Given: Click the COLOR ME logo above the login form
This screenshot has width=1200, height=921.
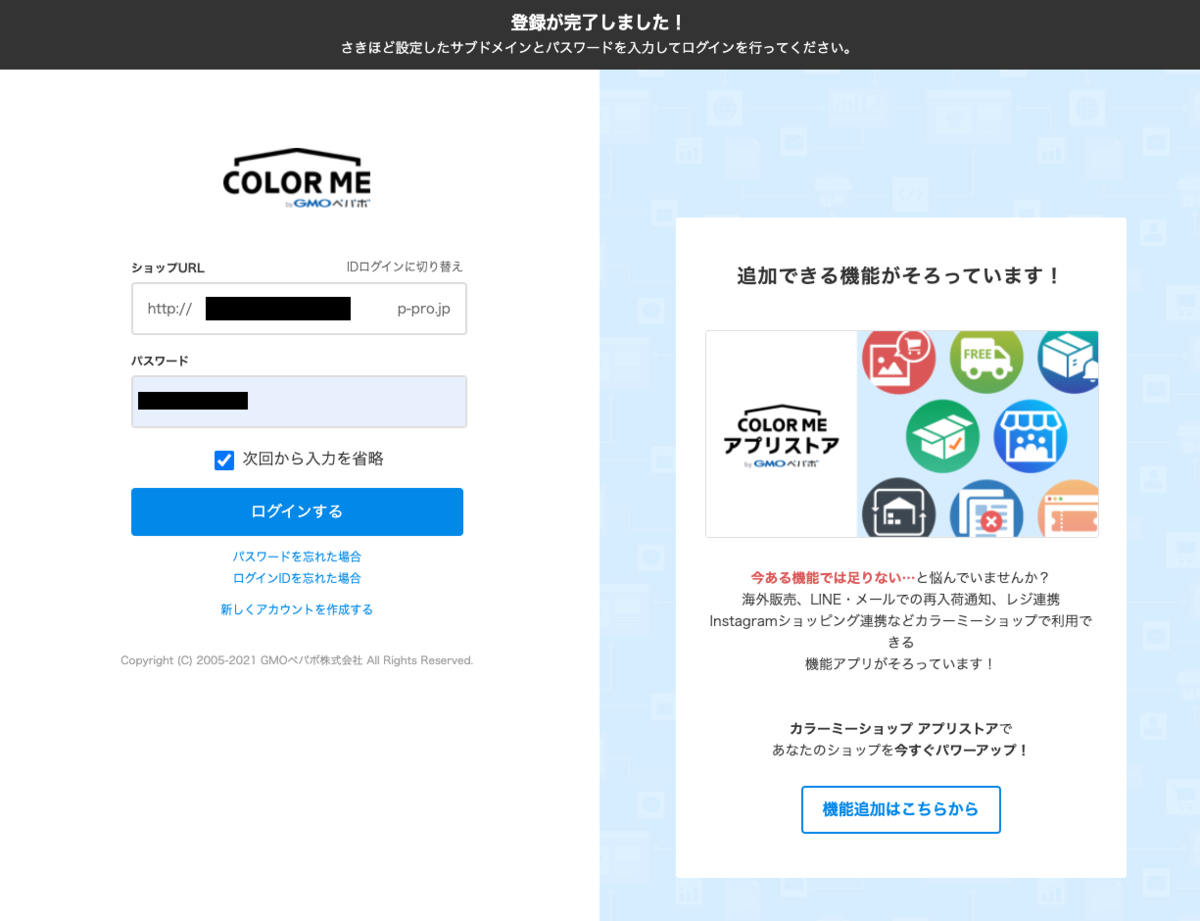Looking at the screenshot, I should 297,178.
